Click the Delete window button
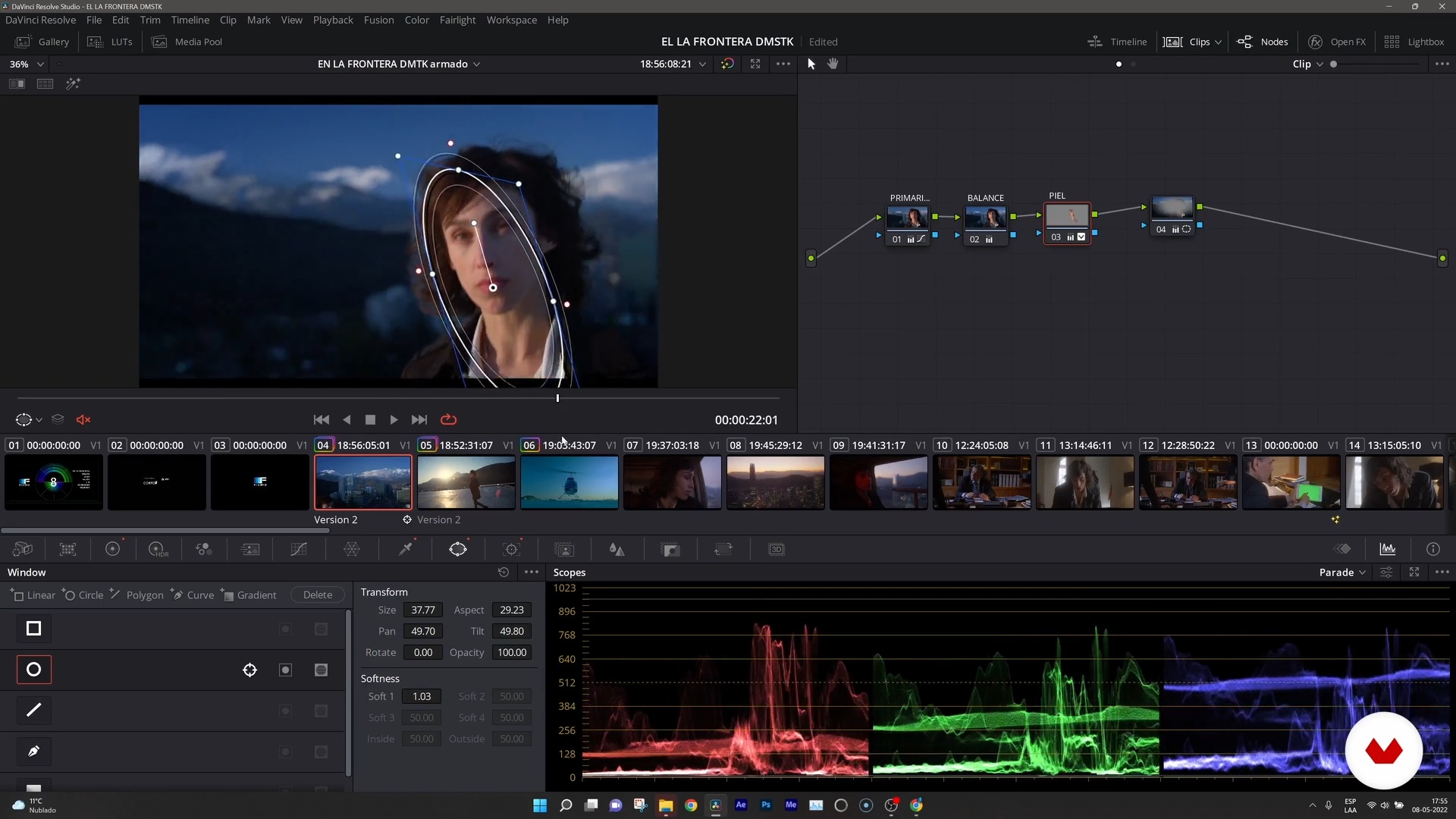 click(318, 595)
